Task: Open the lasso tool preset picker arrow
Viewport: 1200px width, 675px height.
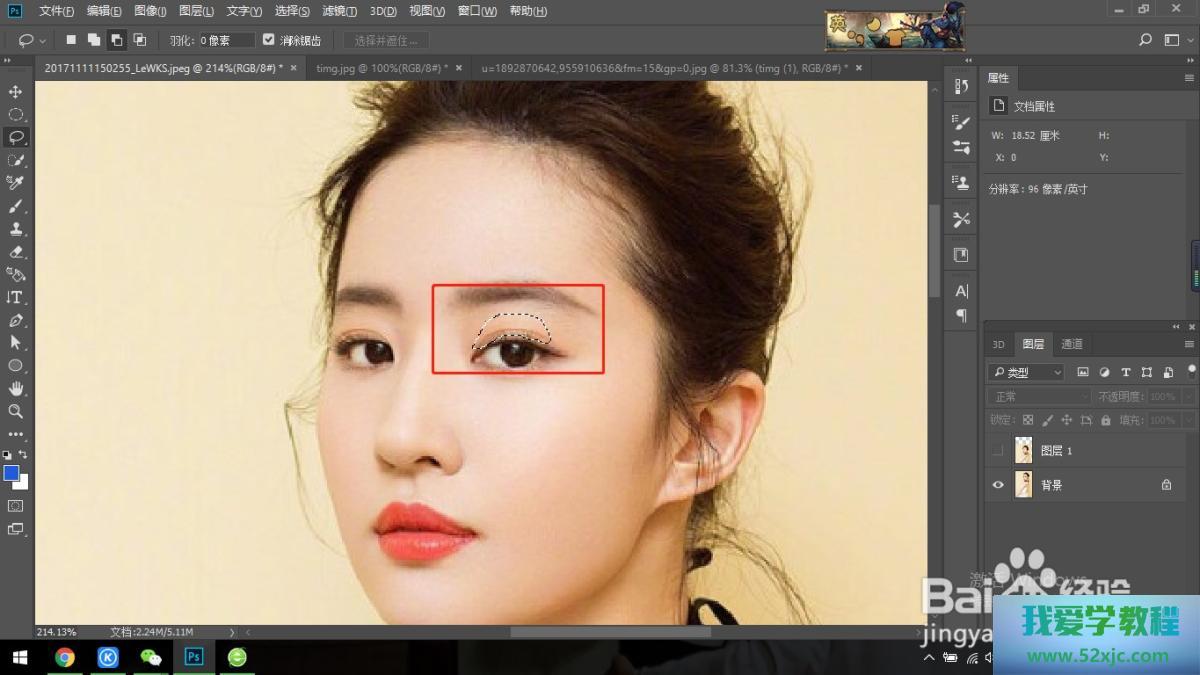Action: 42,41
